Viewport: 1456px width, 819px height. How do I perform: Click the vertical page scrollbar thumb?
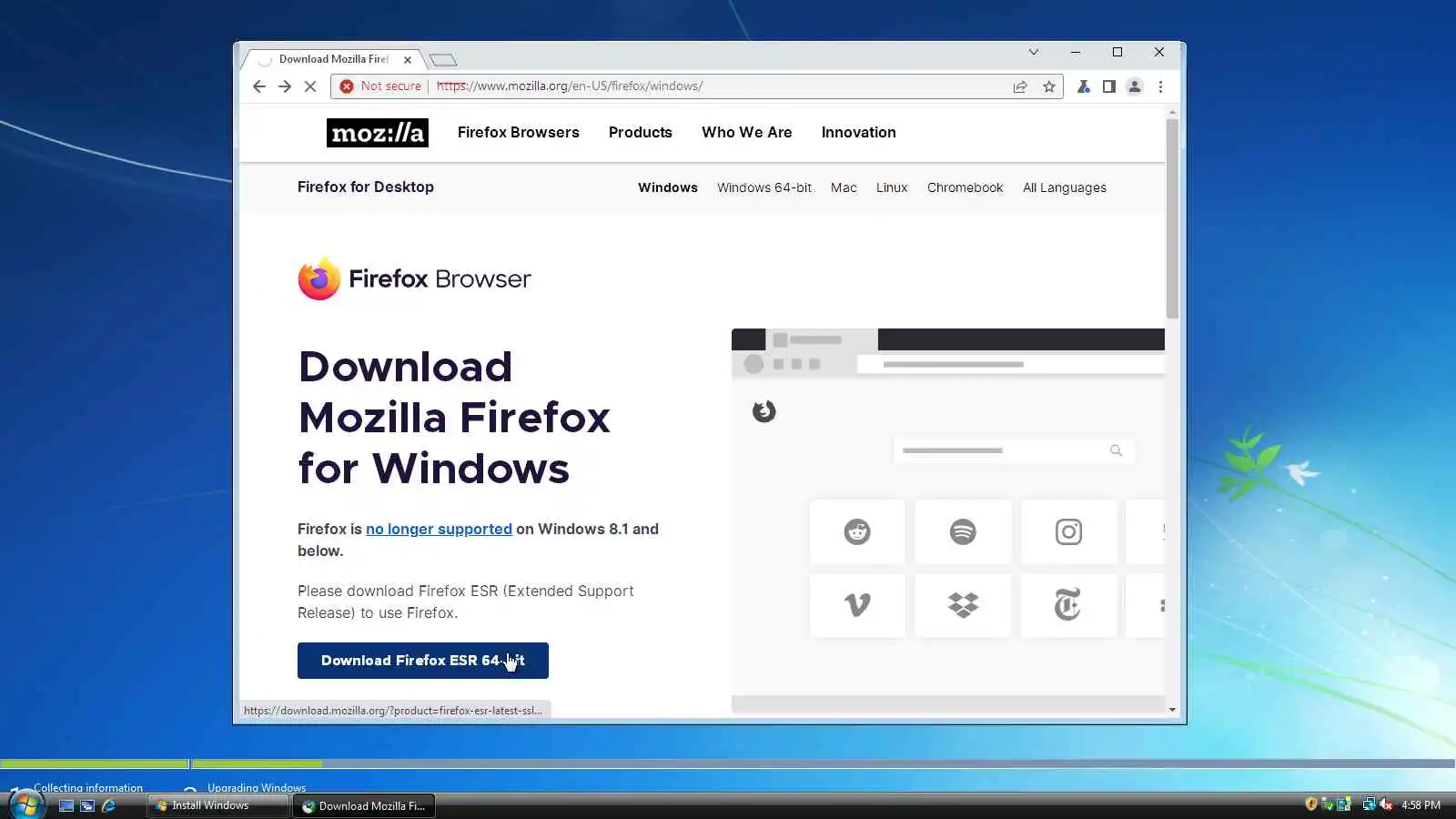coord(1172,218)
